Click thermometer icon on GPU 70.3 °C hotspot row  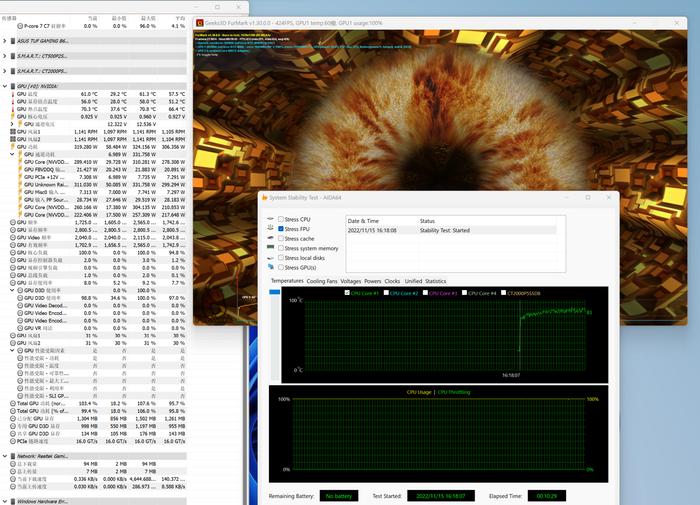pyautogui.click(x=12, y=109)
